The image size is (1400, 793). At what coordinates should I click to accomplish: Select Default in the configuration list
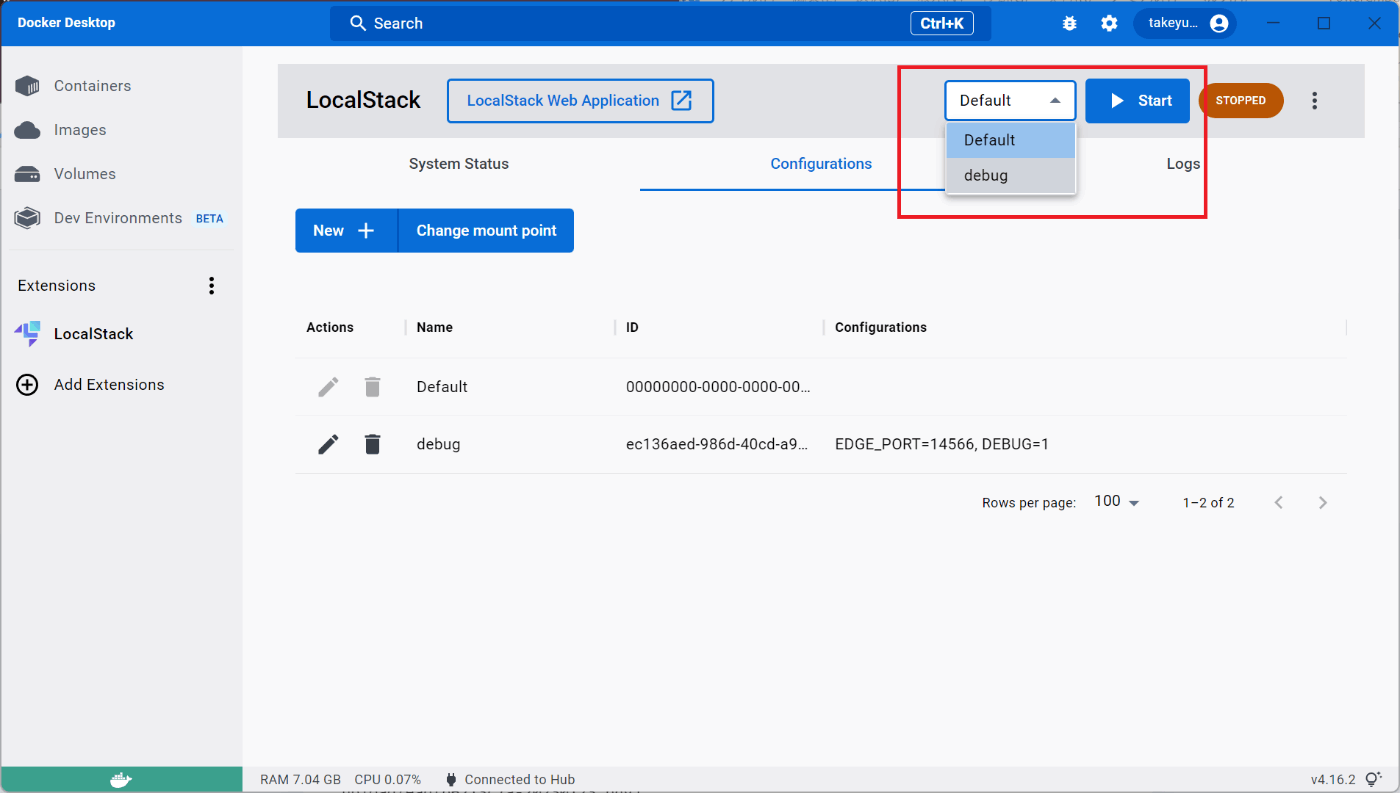click(1010, 140)
